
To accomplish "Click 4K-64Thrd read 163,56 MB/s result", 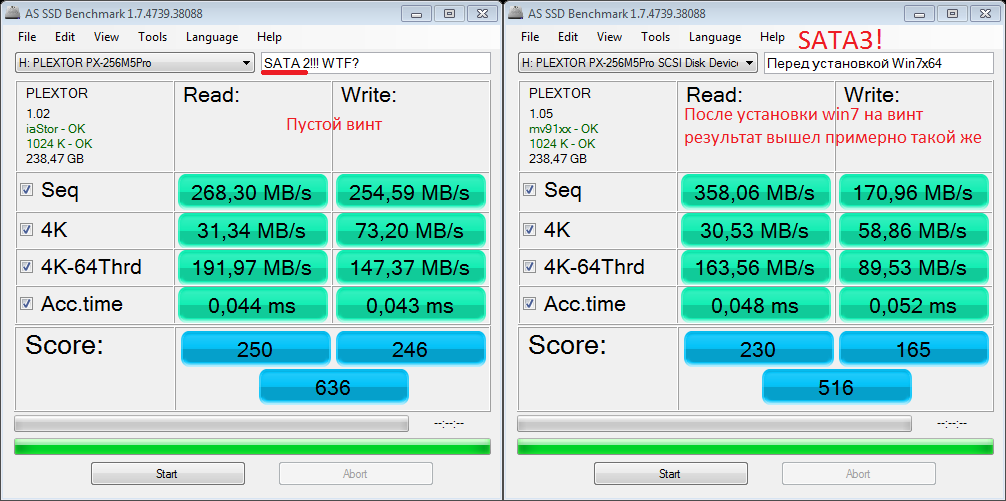I will (x=756, y=267).
